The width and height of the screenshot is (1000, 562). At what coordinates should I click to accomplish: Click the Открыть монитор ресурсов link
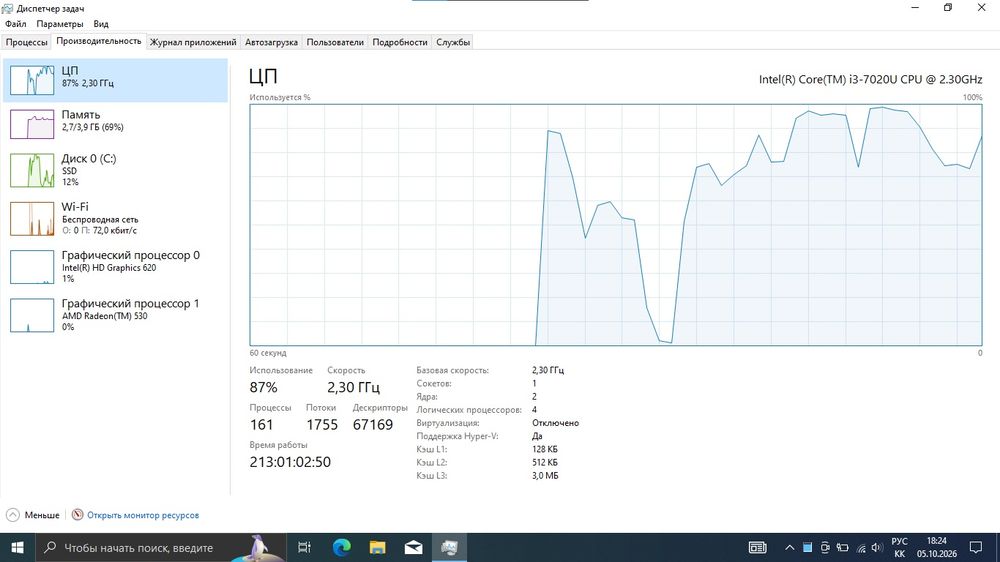[x=143, y=515]
